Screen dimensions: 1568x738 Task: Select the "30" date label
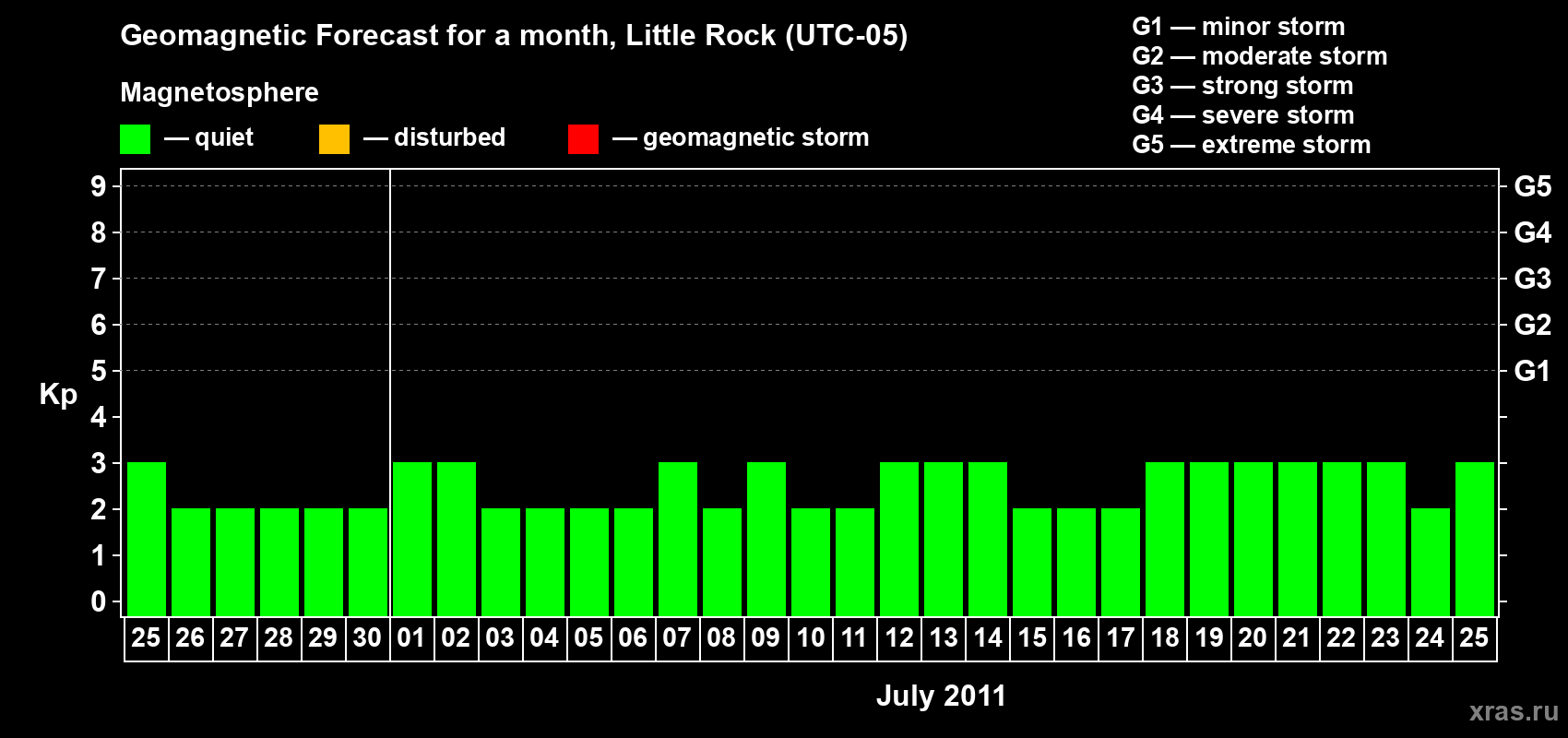tap(367, 637)
